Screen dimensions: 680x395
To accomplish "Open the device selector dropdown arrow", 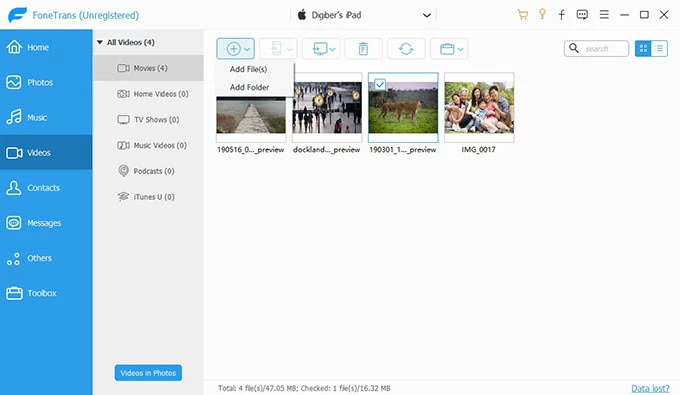I will [x=427, y=15].
